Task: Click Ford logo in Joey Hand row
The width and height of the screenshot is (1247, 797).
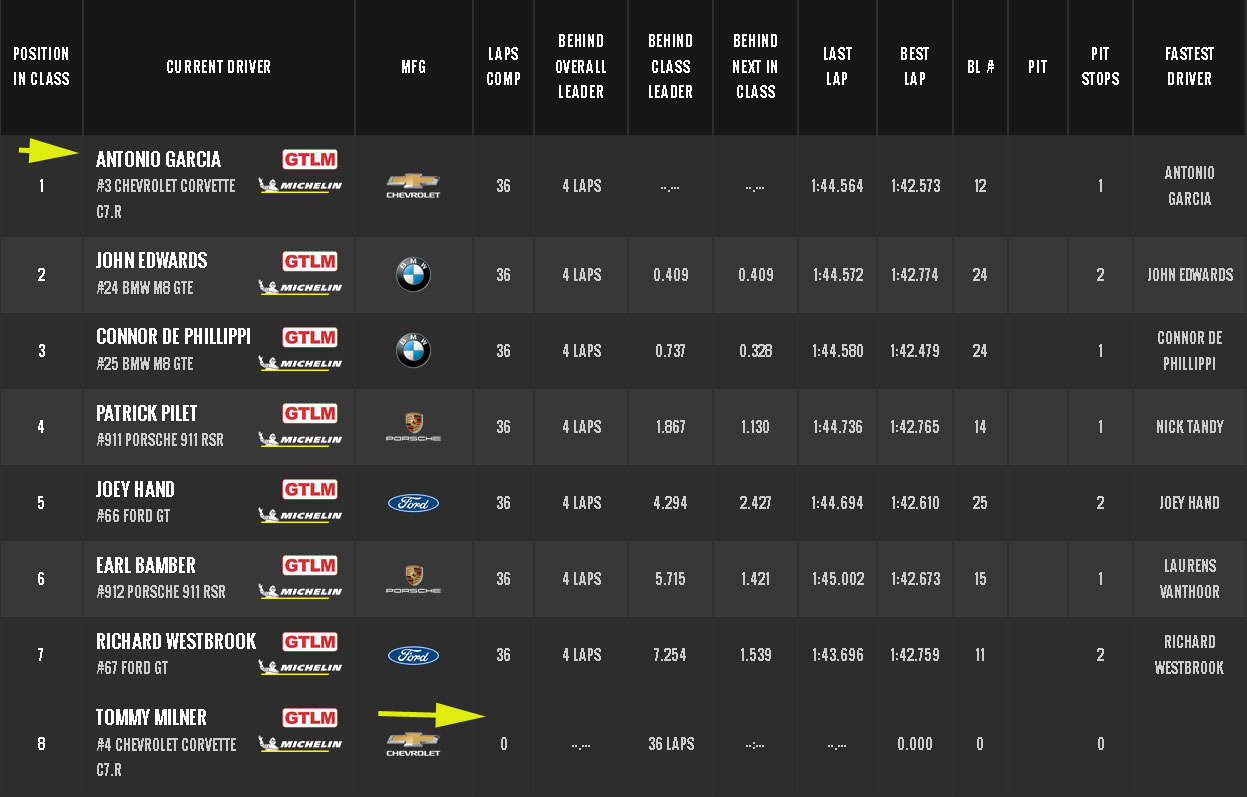Action: (413, 503)
